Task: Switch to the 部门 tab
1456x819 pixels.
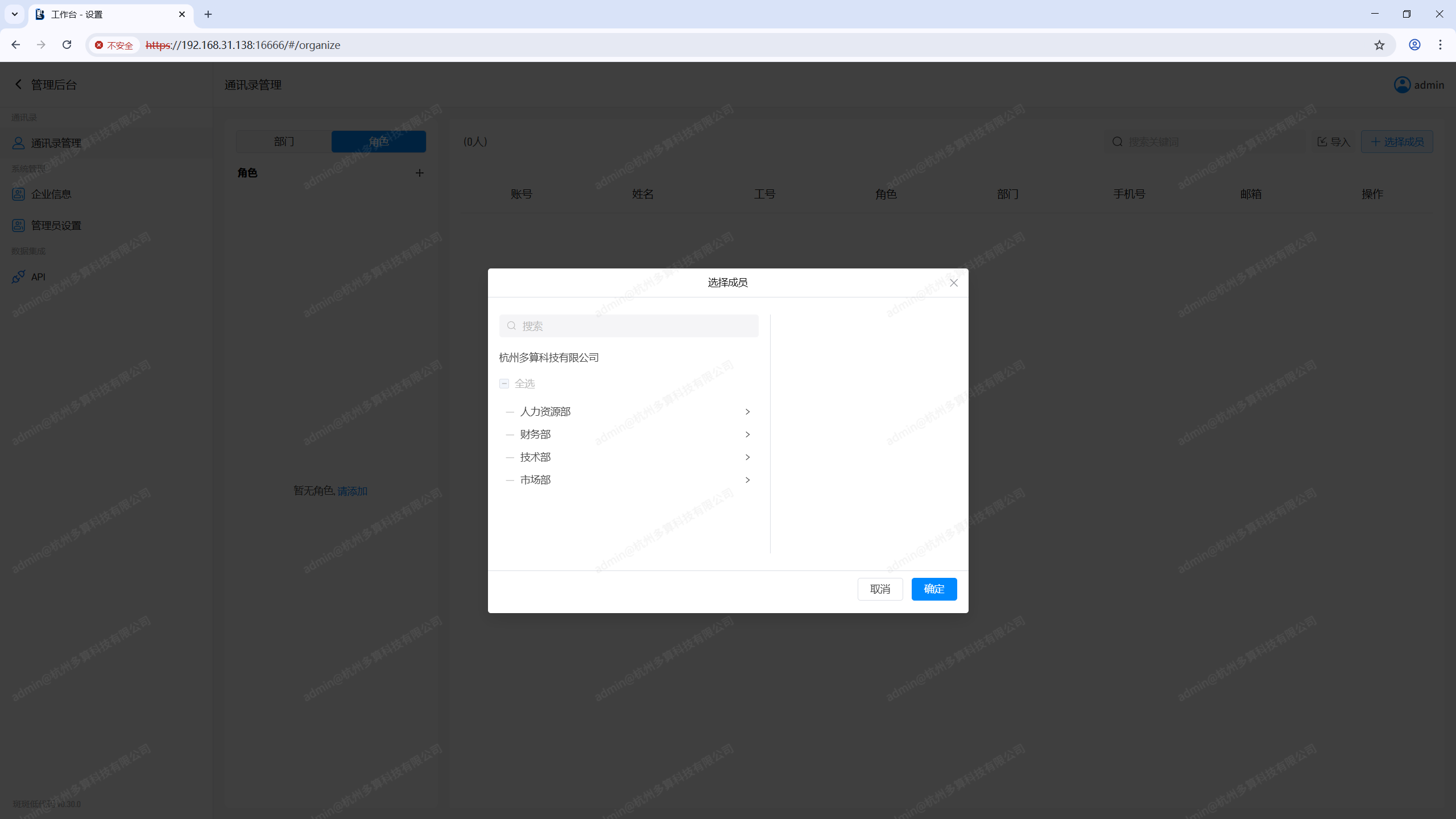Action: (x=284, y=142)
